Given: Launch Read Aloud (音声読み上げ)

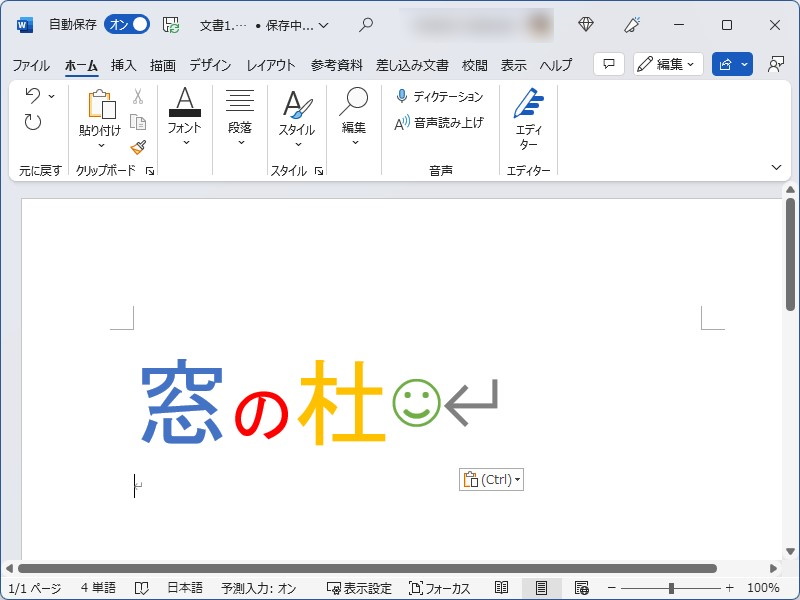Looking at the screenshot, I should click(x=438, y=124).
